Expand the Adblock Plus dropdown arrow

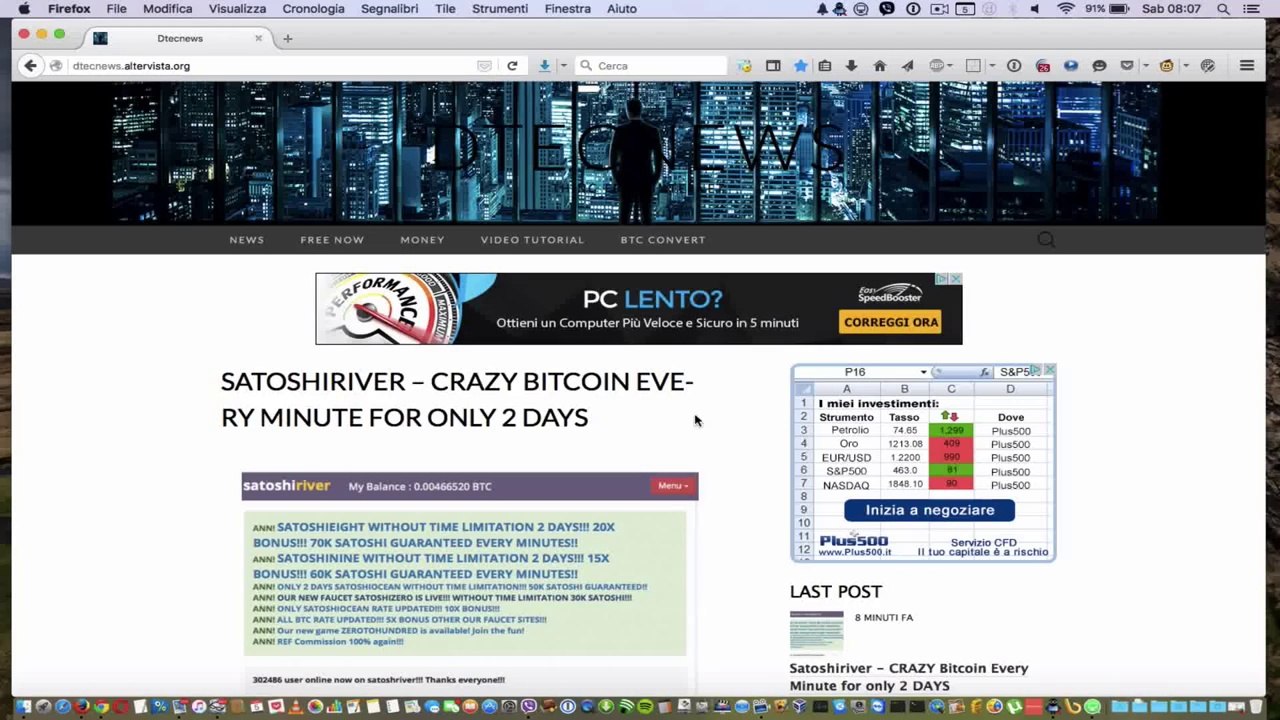click(950, 66)
